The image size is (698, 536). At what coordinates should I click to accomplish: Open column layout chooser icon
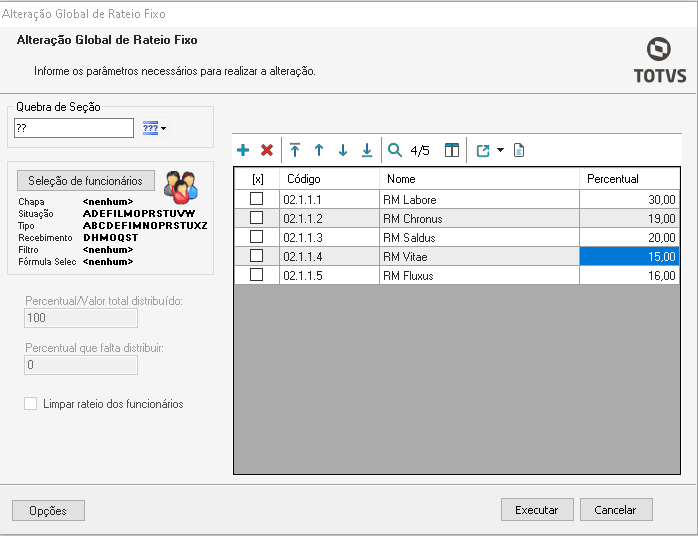452,150
